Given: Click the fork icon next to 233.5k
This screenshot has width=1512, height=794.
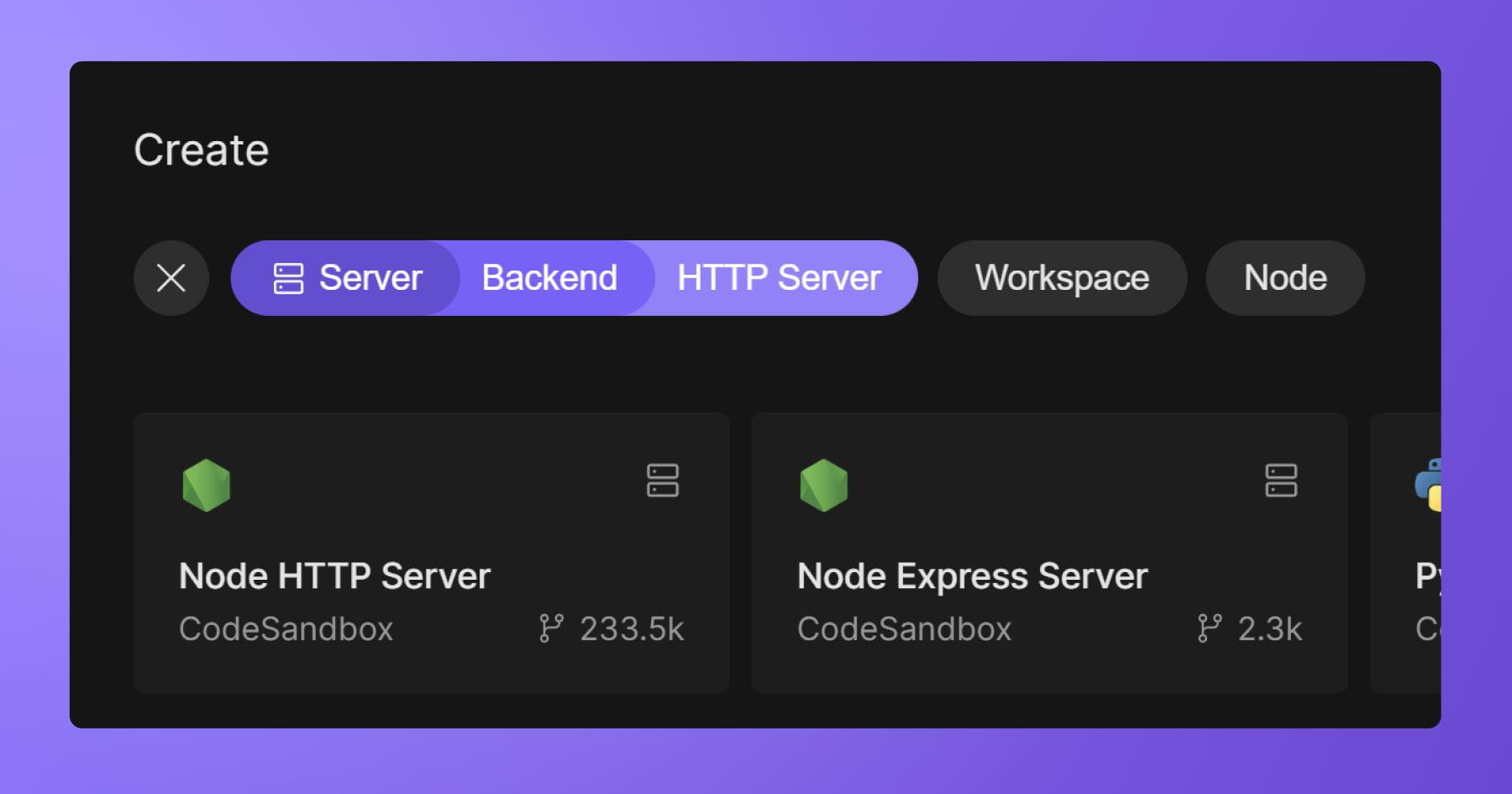Looking at the screenshot, I should point(550,628).
